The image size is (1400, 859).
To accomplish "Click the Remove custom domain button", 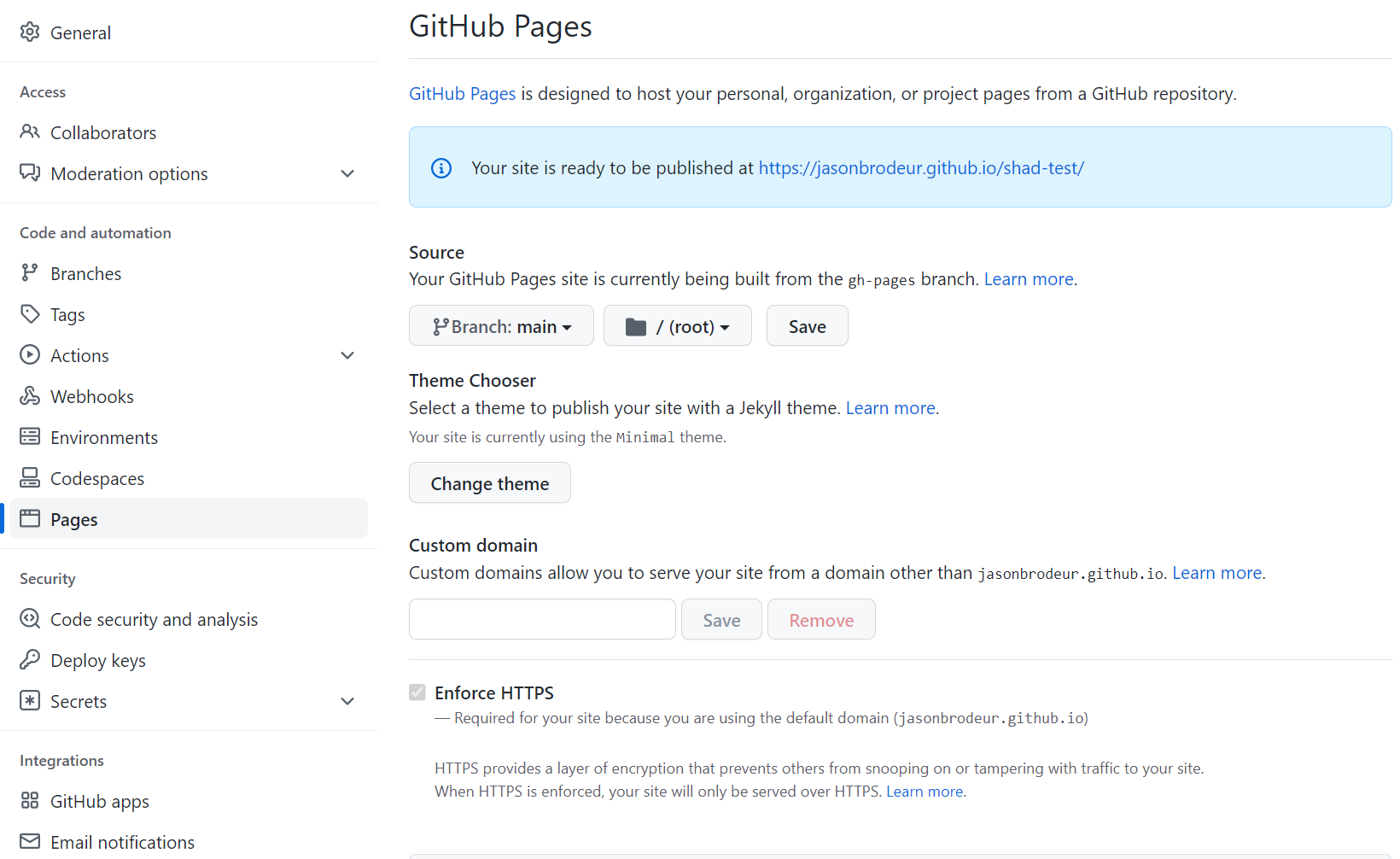I will (x=821, y=620).
